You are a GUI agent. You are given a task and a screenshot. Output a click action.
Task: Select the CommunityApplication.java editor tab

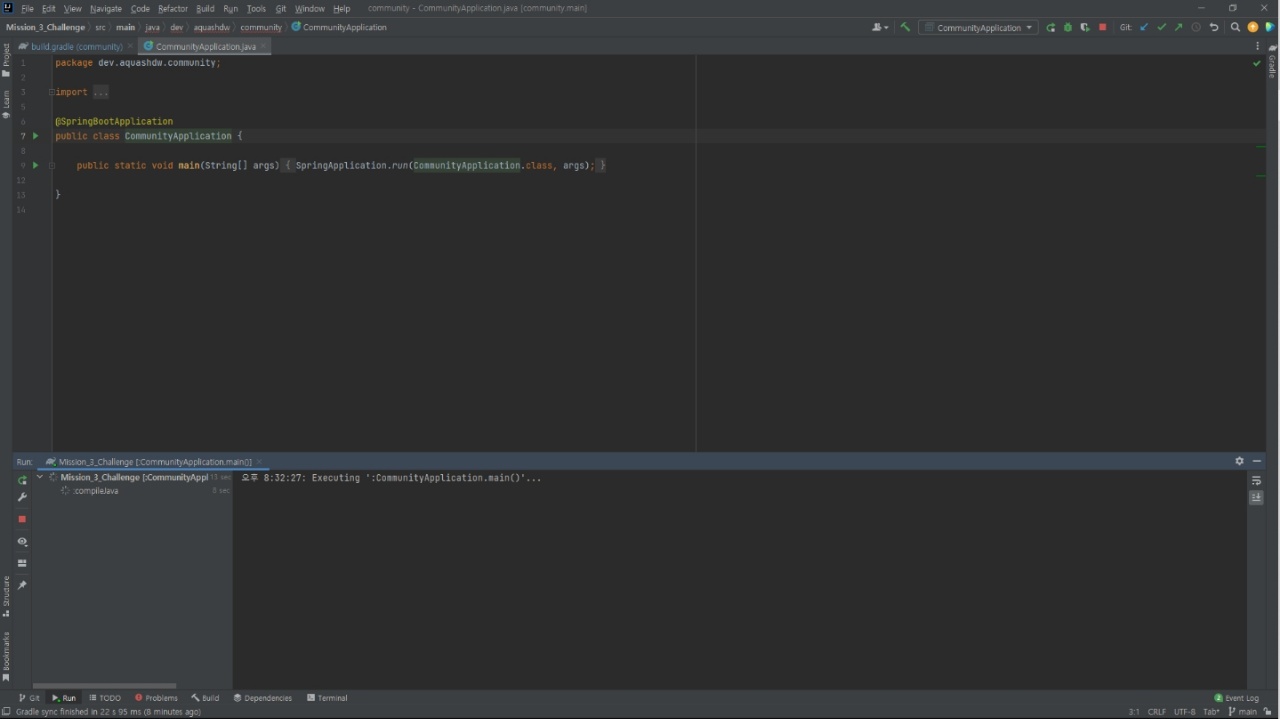pyautogui.click(x=206, y=46)
